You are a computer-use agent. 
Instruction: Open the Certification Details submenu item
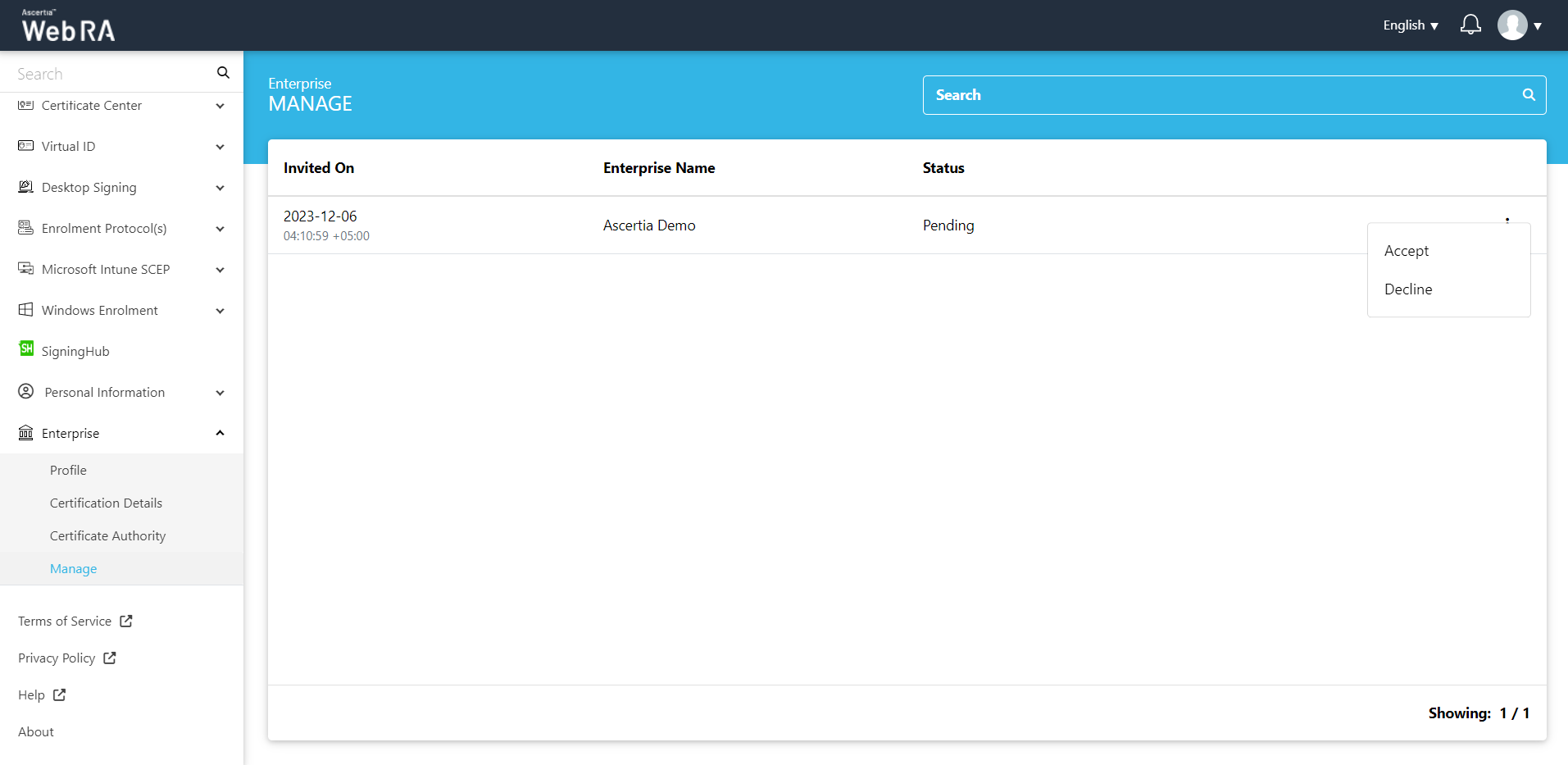tap(106, 503)
